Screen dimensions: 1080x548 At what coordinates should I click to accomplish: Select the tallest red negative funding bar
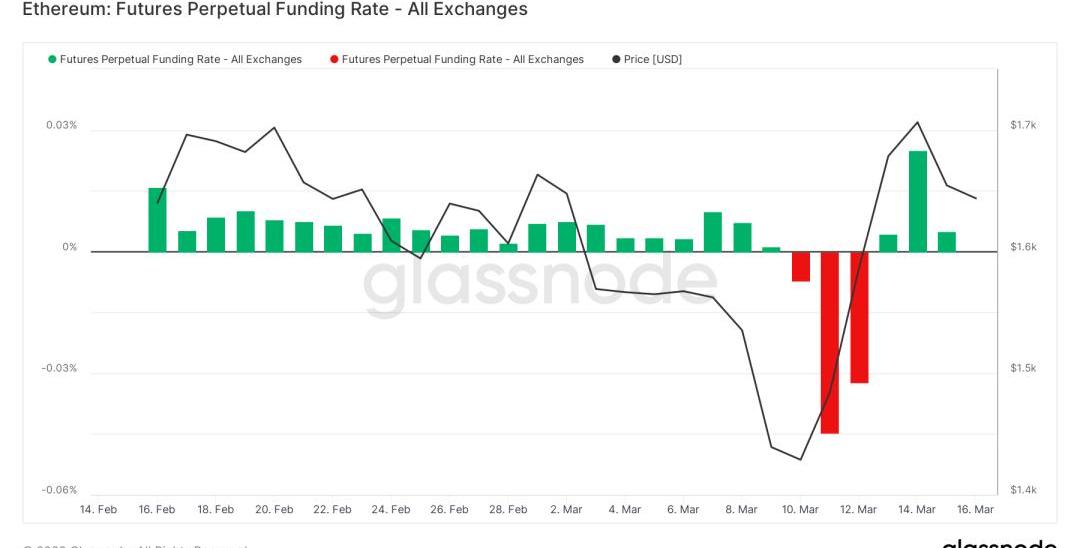(x=830, y=342)
